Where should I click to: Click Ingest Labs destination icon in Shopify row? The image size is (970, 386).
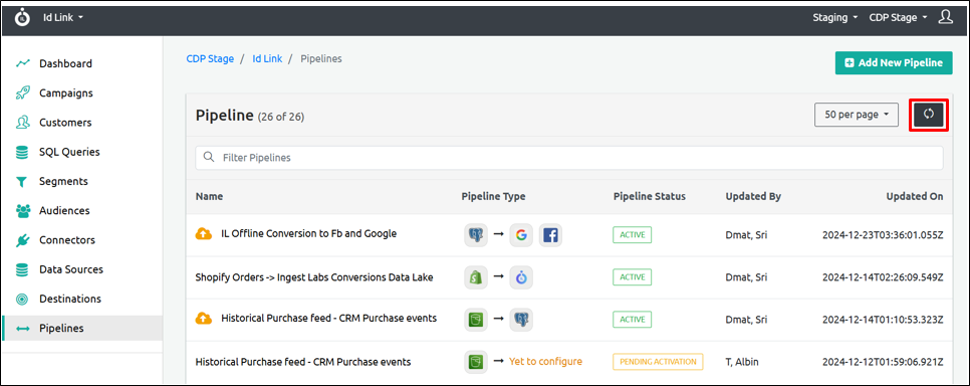pos(521,277)
